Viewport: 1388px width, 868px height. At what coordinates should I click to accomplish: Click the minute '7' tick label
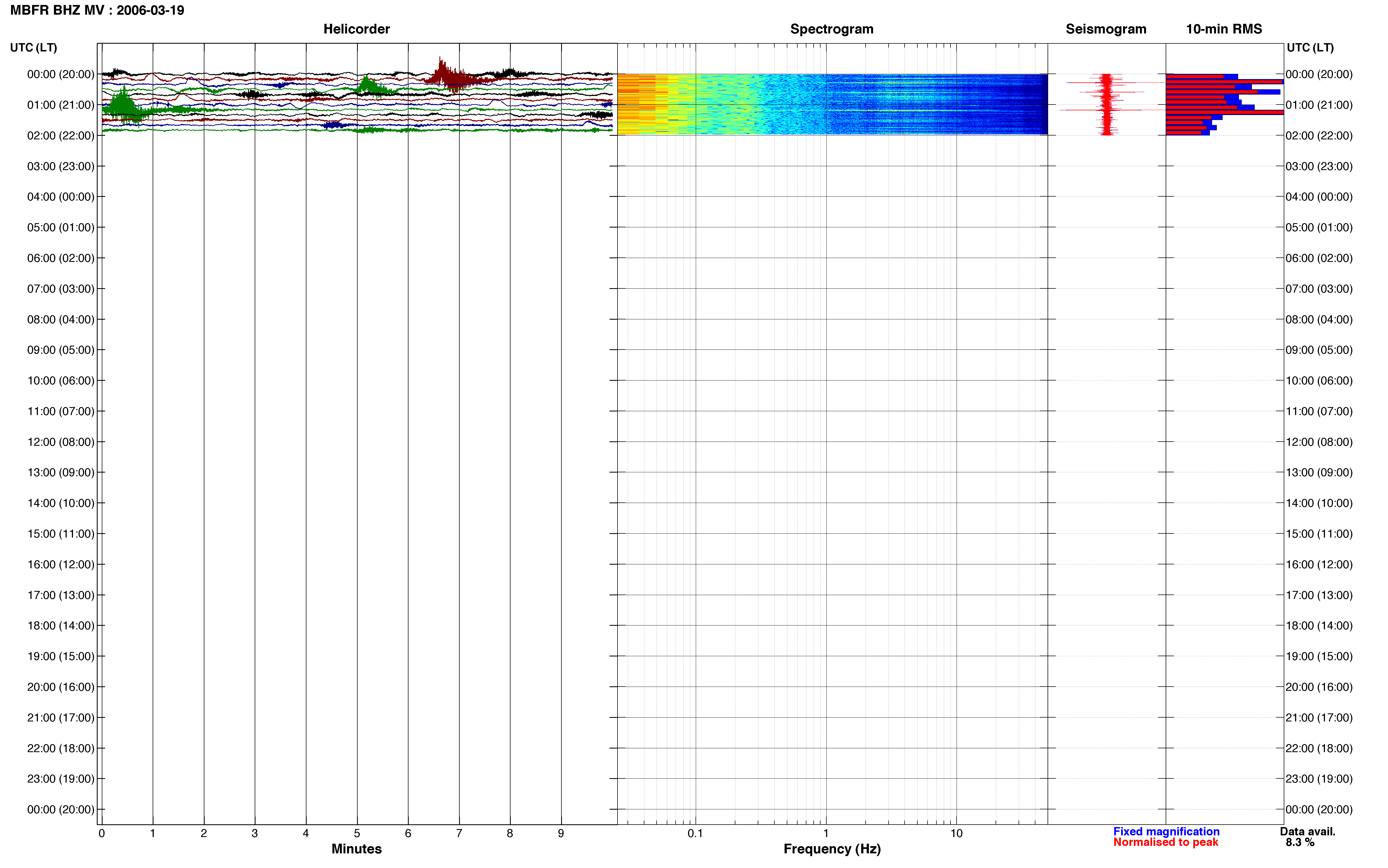click(x=459, y=833)
